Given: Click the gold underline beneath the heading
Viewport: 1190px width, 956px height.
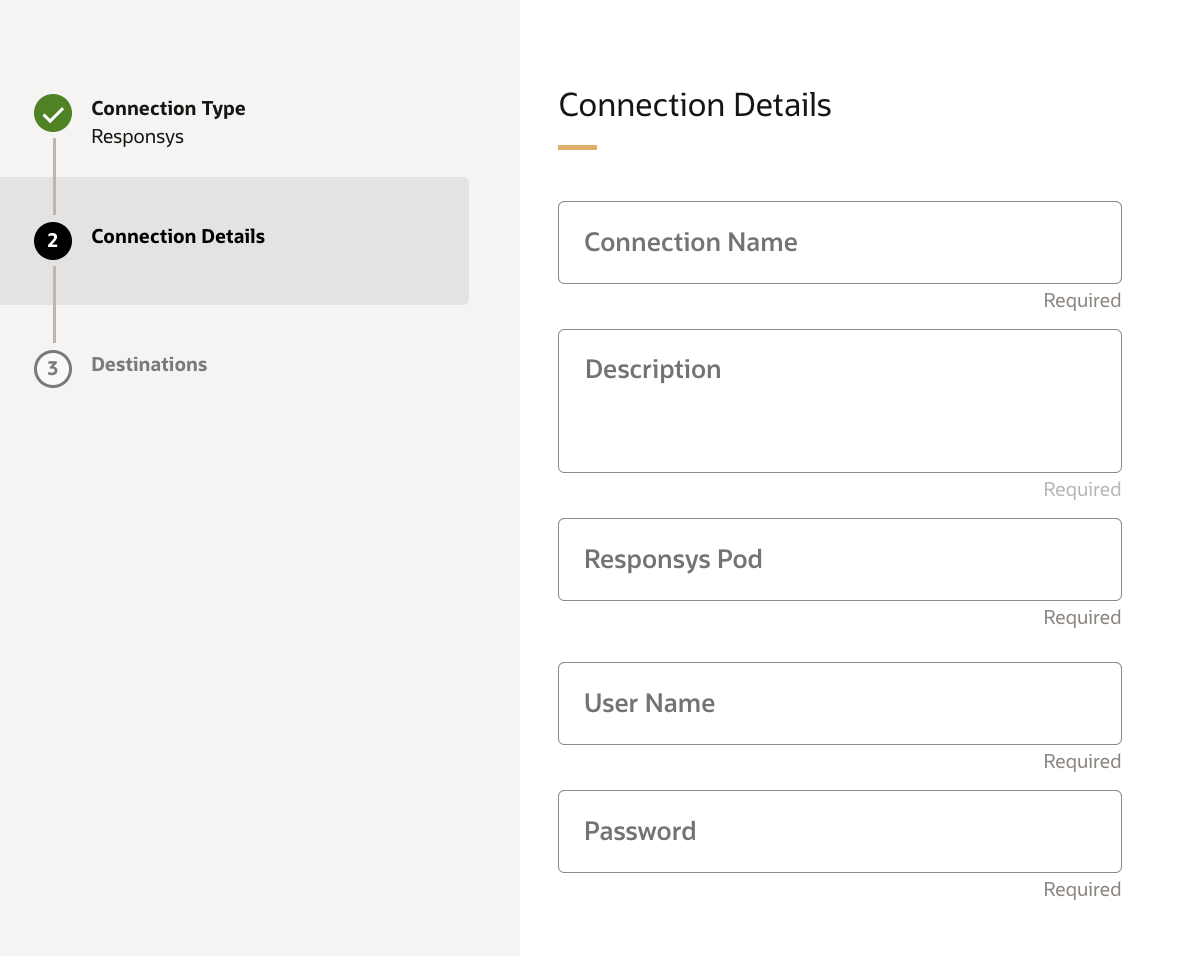Looking at the screenshot, I should click(577, 148).
